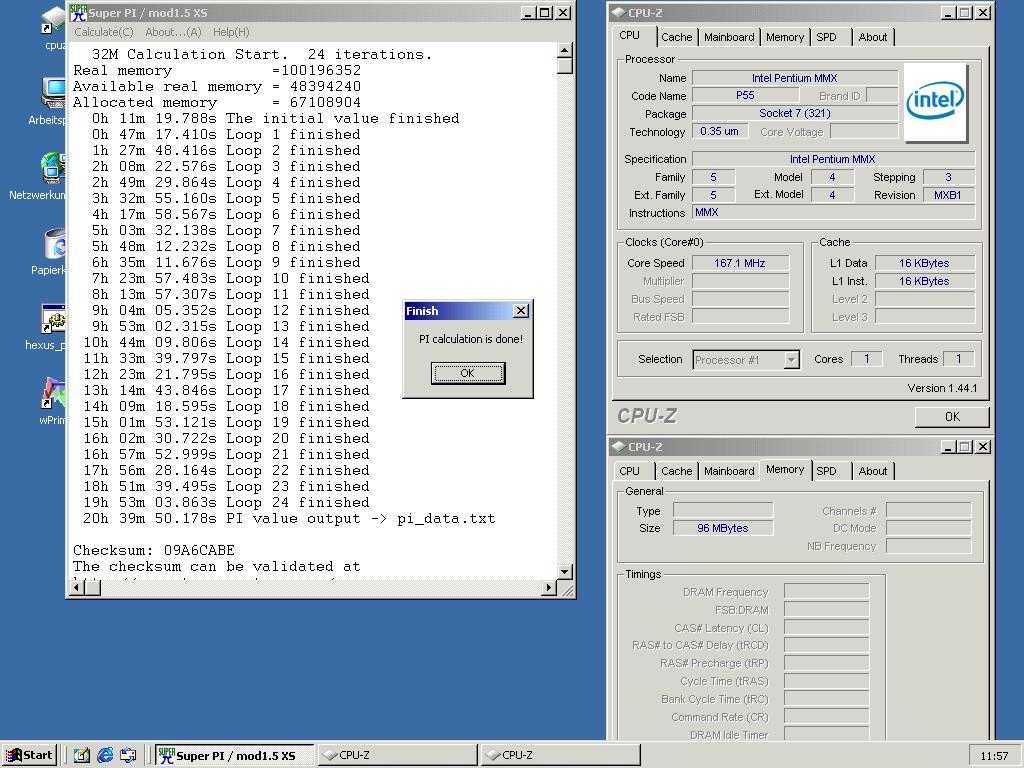Image resolution: width=1024 pixels, height=768 pixels.
Task: Click the Checksum: 09A6CABE line
Action: (x=154, y=551)
